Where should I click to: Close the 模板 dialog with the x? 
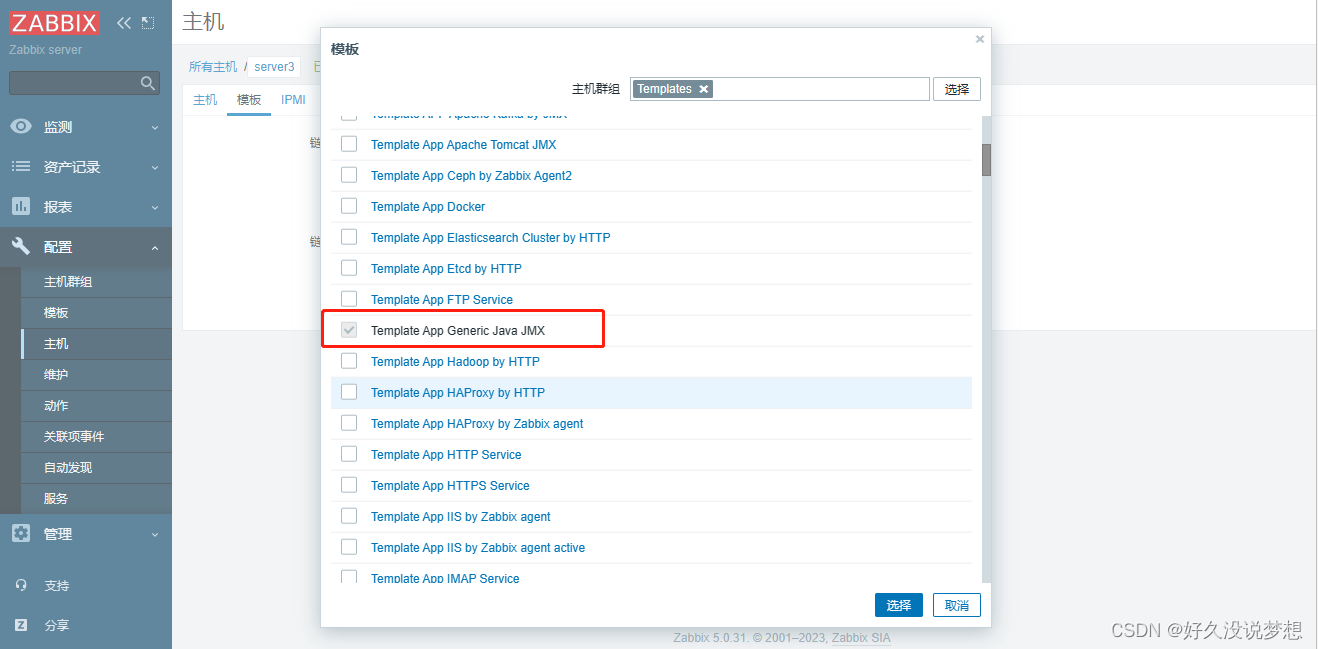[x=979, y=39]
